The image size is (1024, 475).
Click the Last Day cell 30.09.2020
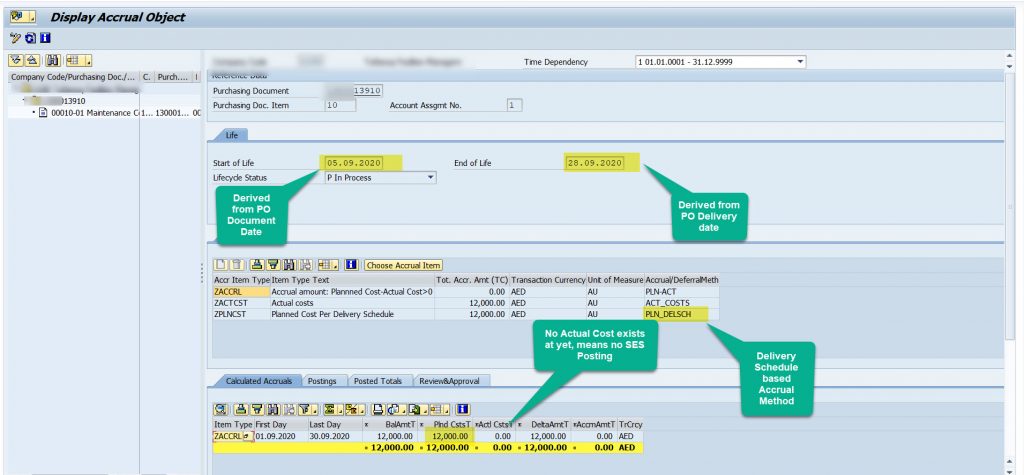coord(334,436)
